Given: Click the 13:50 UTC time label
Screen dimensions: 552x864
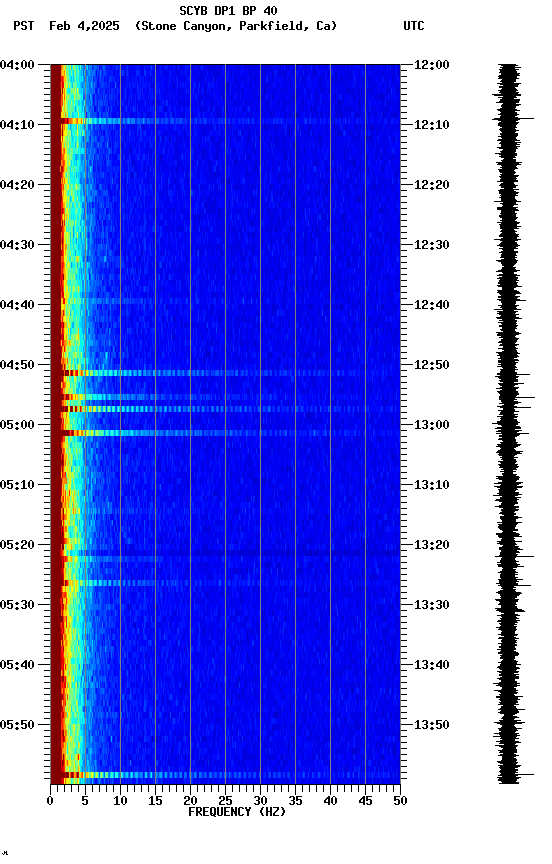Looking at the screenshot, I should (x=431, y=725).
